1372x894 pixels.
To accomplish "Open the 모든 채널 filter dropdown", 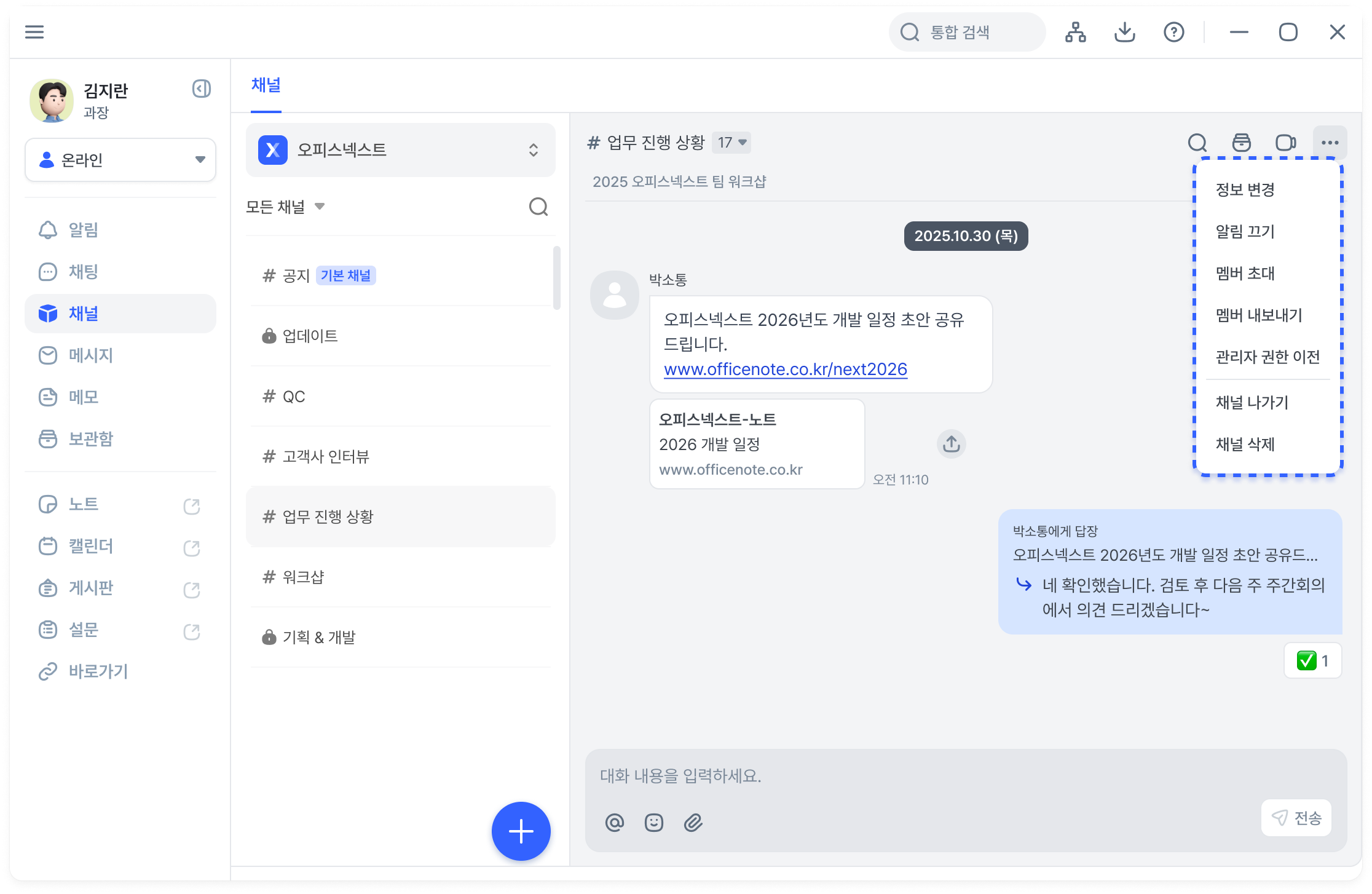I will [285, 207].
